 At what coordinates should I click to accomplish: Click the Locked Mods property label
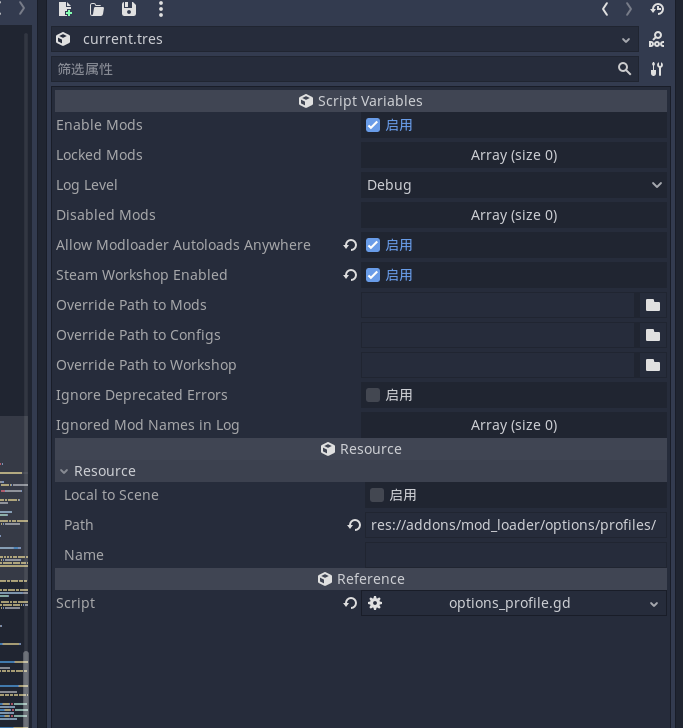tap(99, 155)
